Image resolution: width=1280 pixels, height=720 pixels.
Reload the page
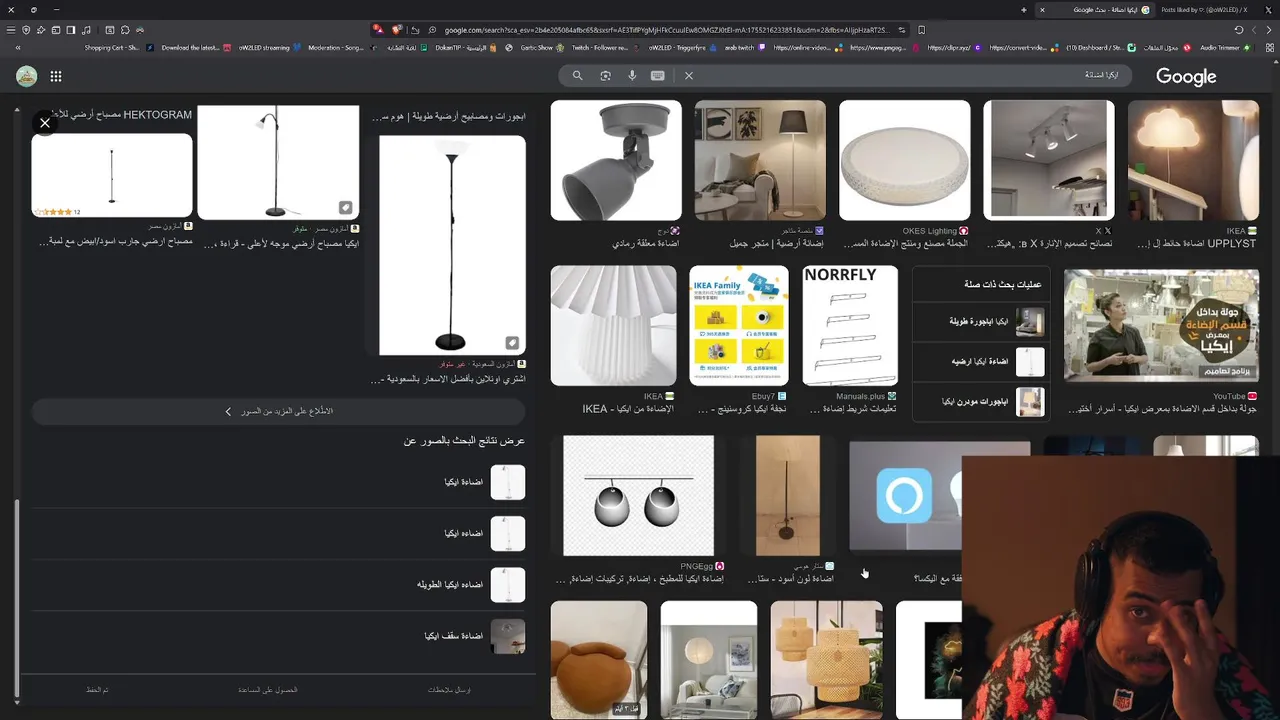point(1238,30)
